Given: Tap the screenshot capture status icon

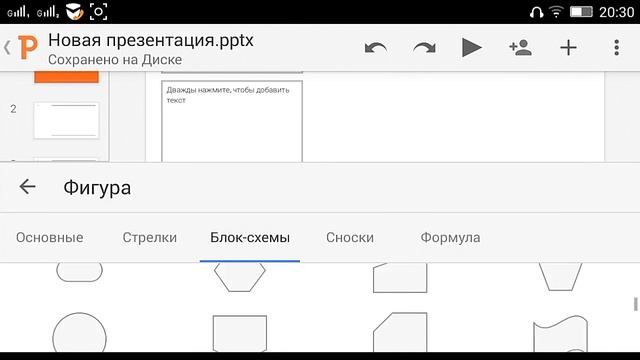Looking at the screenshot, I should 98,11.
